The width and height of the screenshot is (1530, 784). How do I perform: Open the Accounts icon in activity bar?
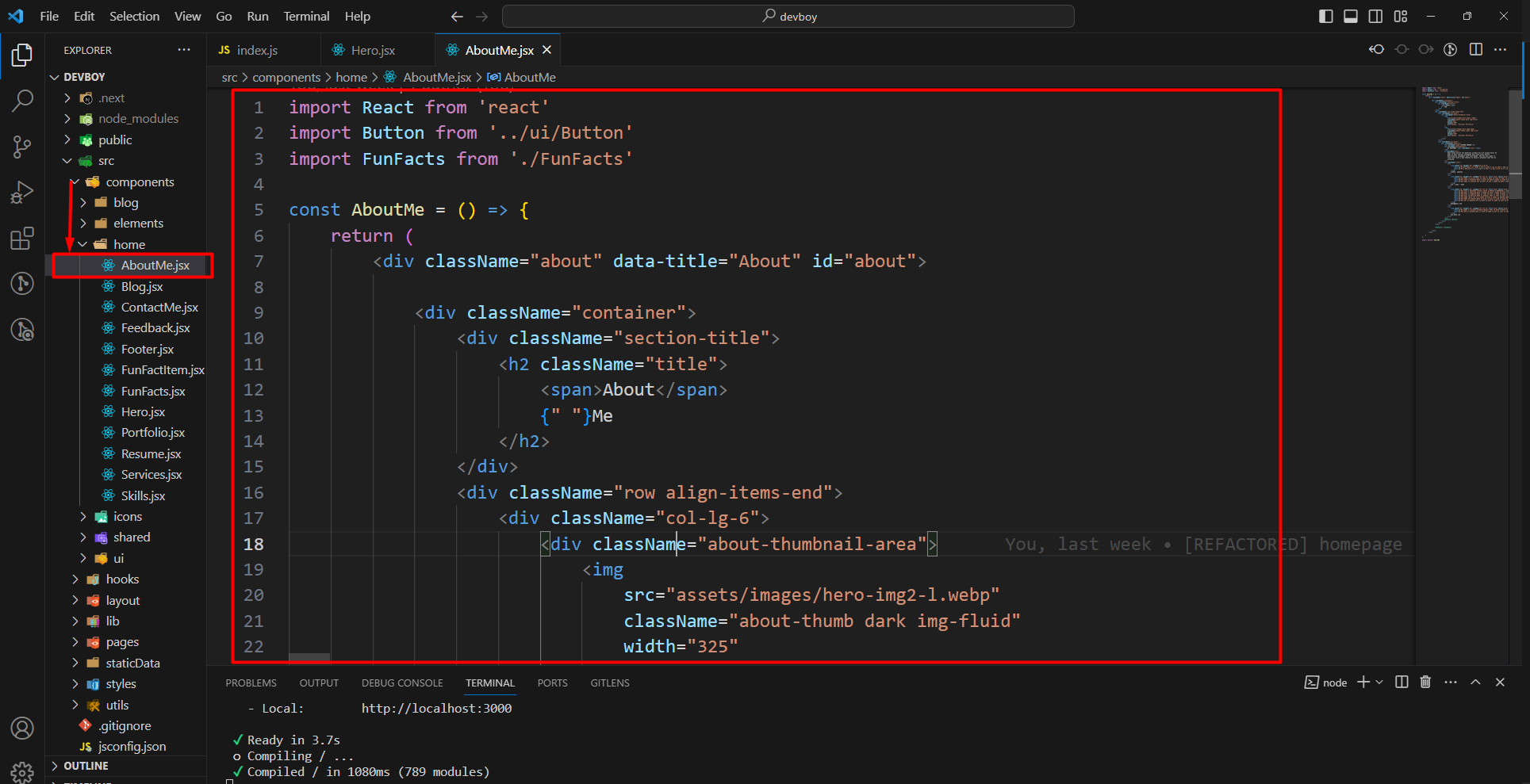22,728
